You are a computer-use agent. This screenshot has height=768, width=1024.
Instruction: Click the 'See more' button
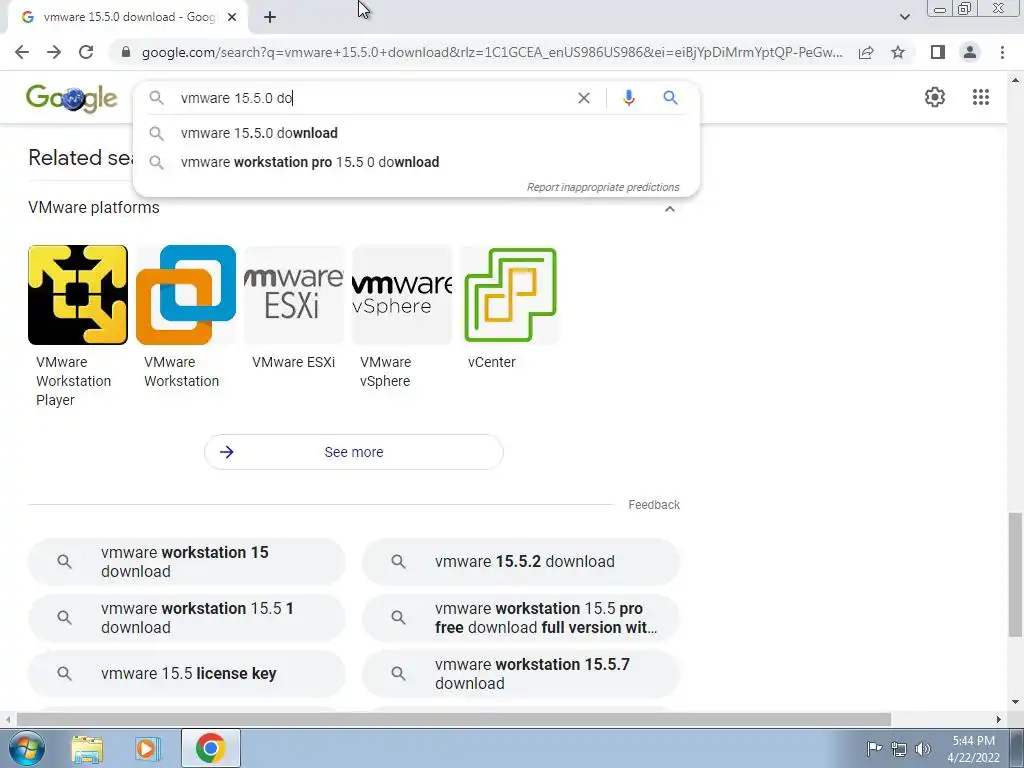pos(353,452)
